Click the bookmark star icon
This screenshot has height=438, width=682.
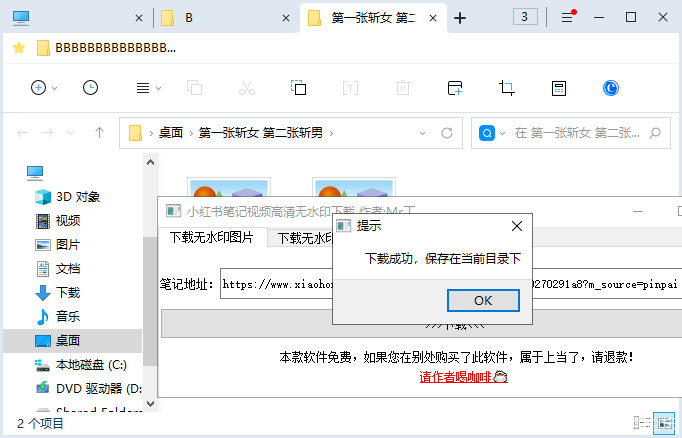[19, 48]
